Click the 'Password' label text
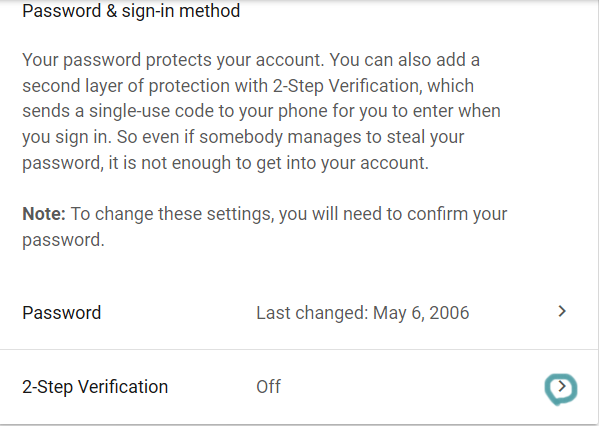 coord(62,313)
